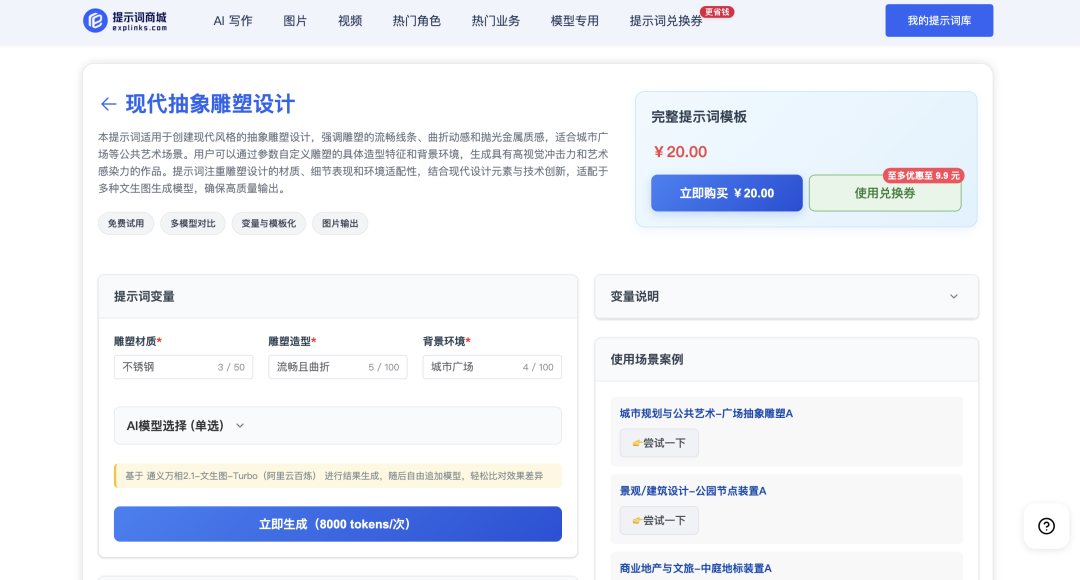The width and height of the screenshot is (1080, 580).
Task: Click the 完整提示词模板 heading
Action: click(x=699, y=117)
